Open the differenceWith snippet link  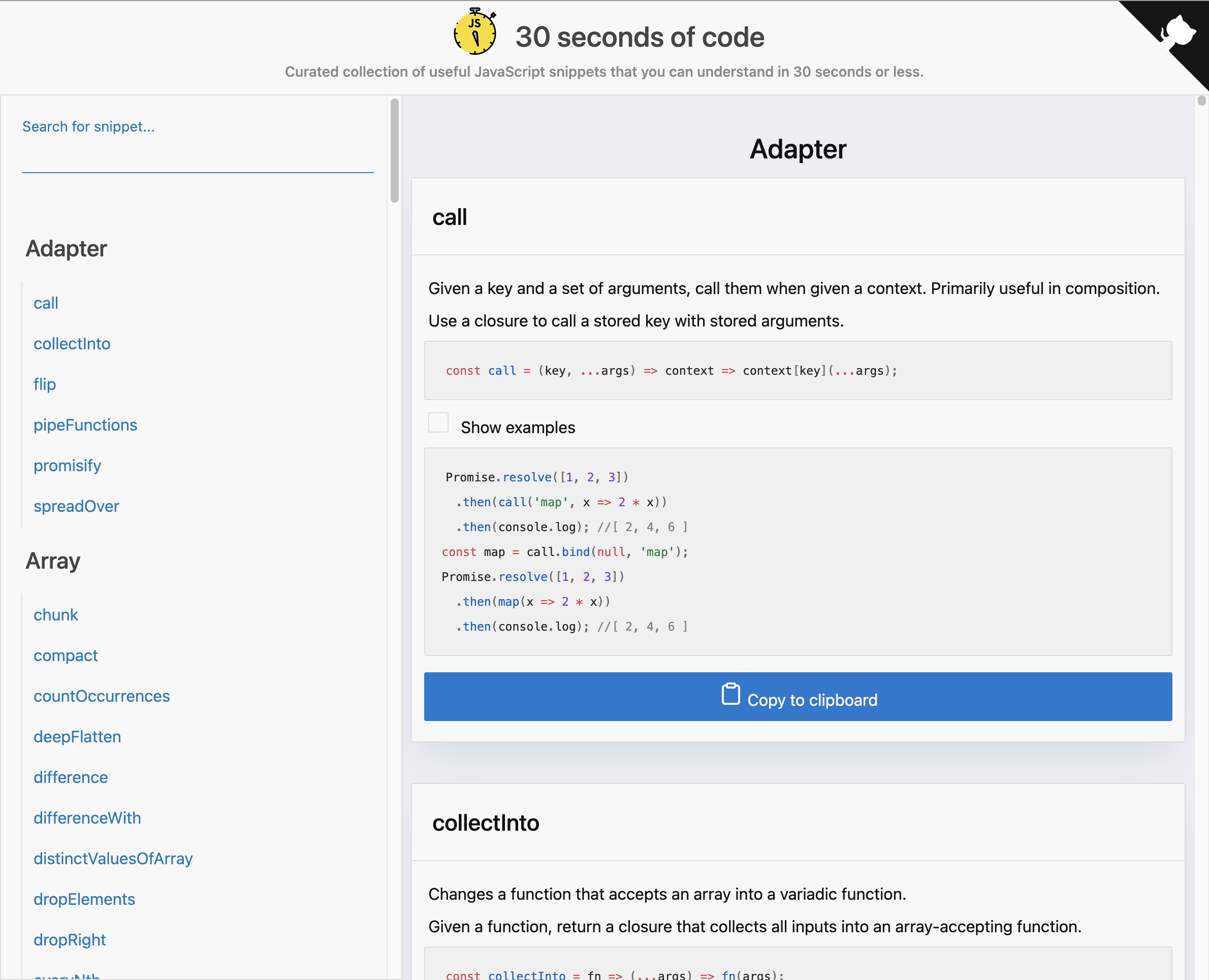pos(87,818)
